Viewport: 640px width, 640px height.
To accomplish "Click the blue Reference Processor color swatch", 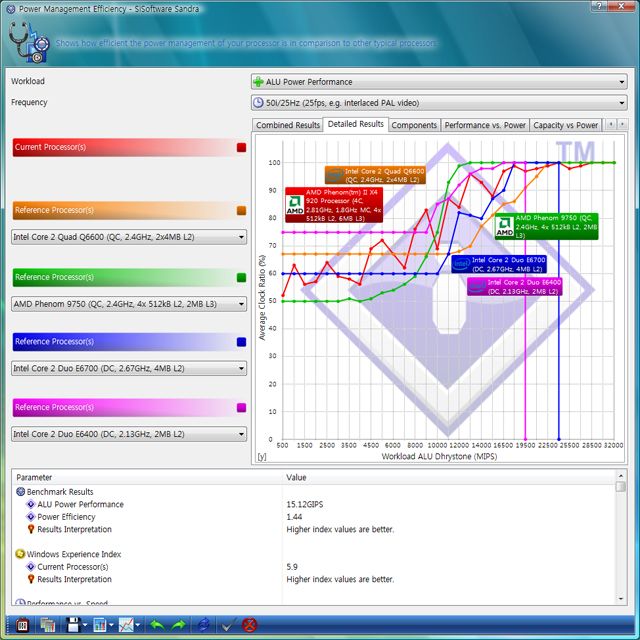I will pyautogui.click(x=241, y=342).
